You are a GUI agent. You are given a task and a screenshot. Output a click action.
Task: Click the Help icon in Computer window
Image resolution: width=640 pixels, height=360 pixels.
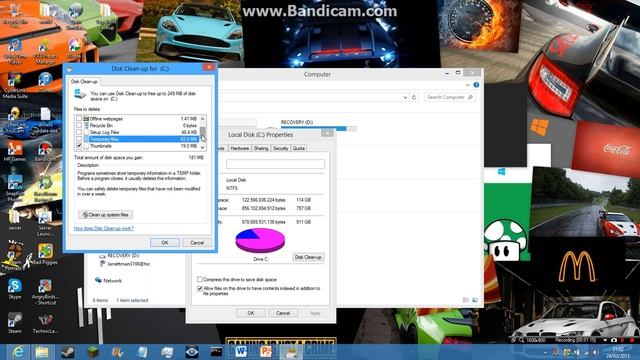[476, 85]
